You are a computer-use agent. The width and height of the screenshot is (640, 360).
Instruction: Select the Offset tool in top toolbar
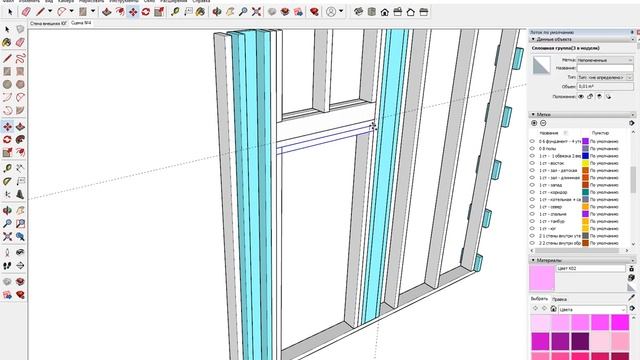pos(120,12)
